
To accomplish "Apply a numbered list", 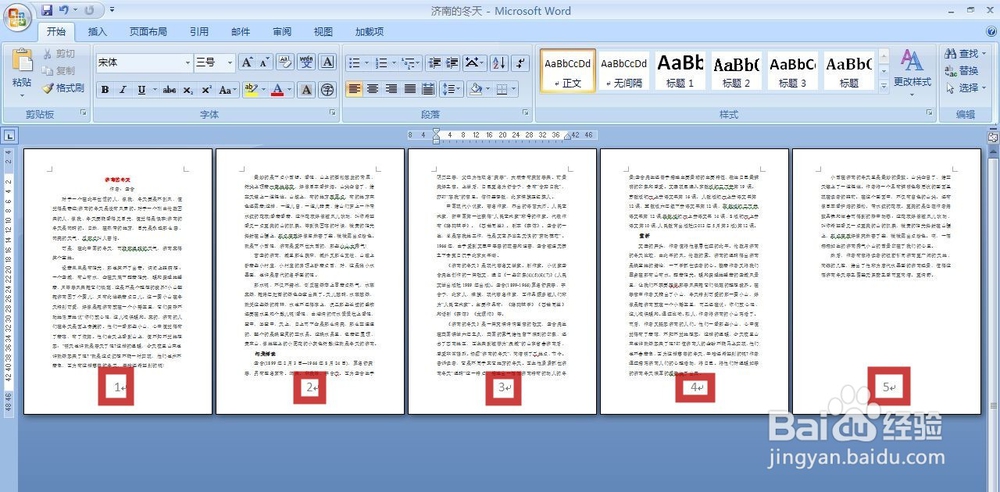I will pos(381,63).
